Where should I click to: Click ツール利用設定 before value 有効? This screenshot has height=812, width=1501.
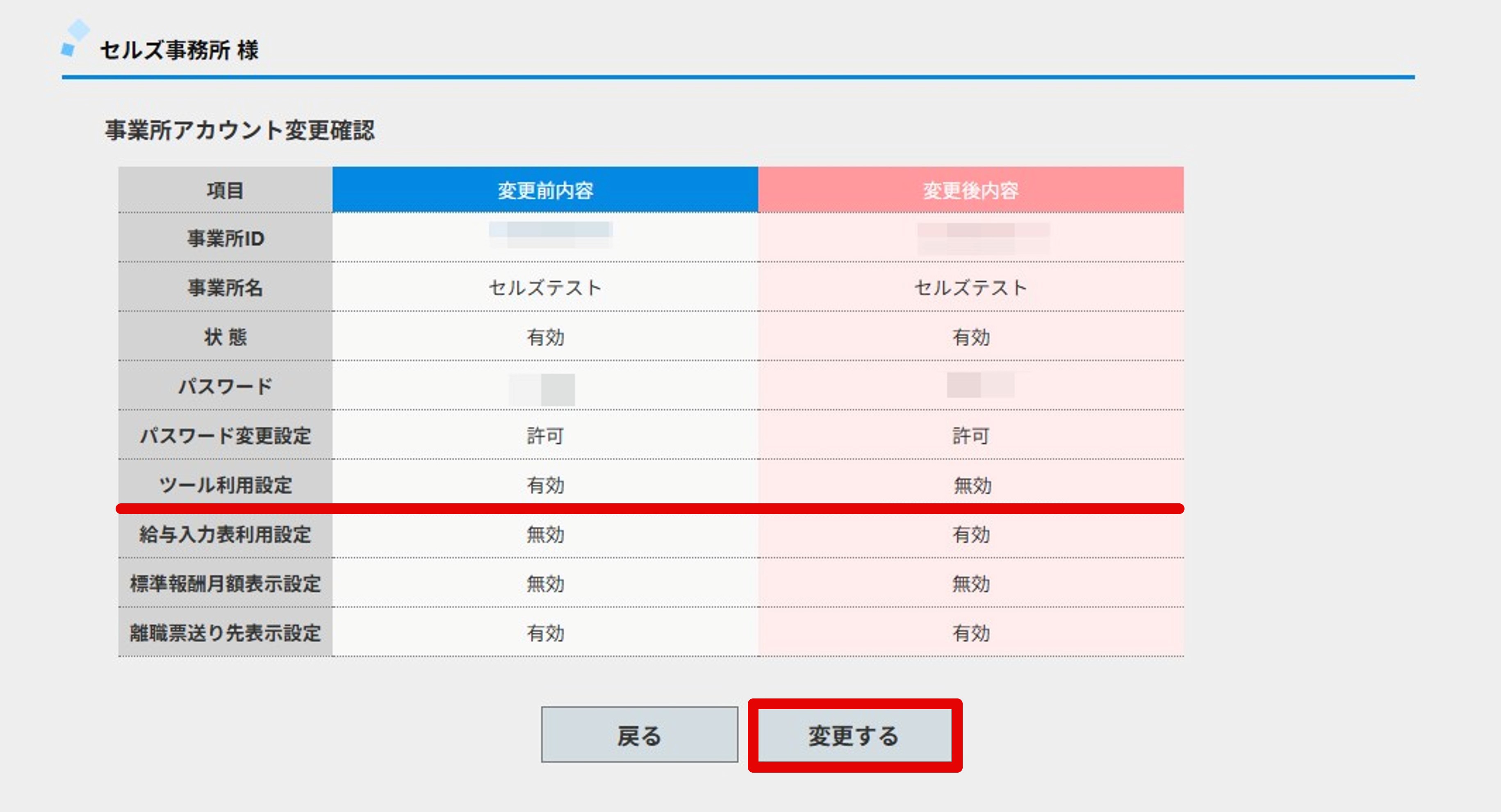click(545, 484)
